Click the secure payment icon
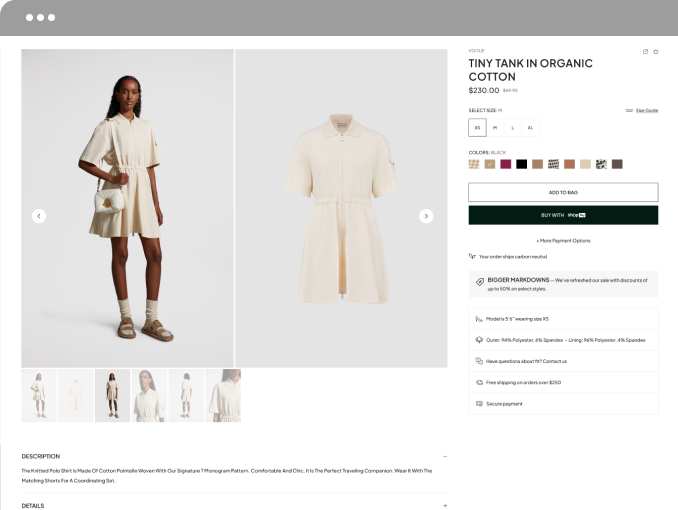The width and height of the screenshot is (678, 510). [479, 404]
